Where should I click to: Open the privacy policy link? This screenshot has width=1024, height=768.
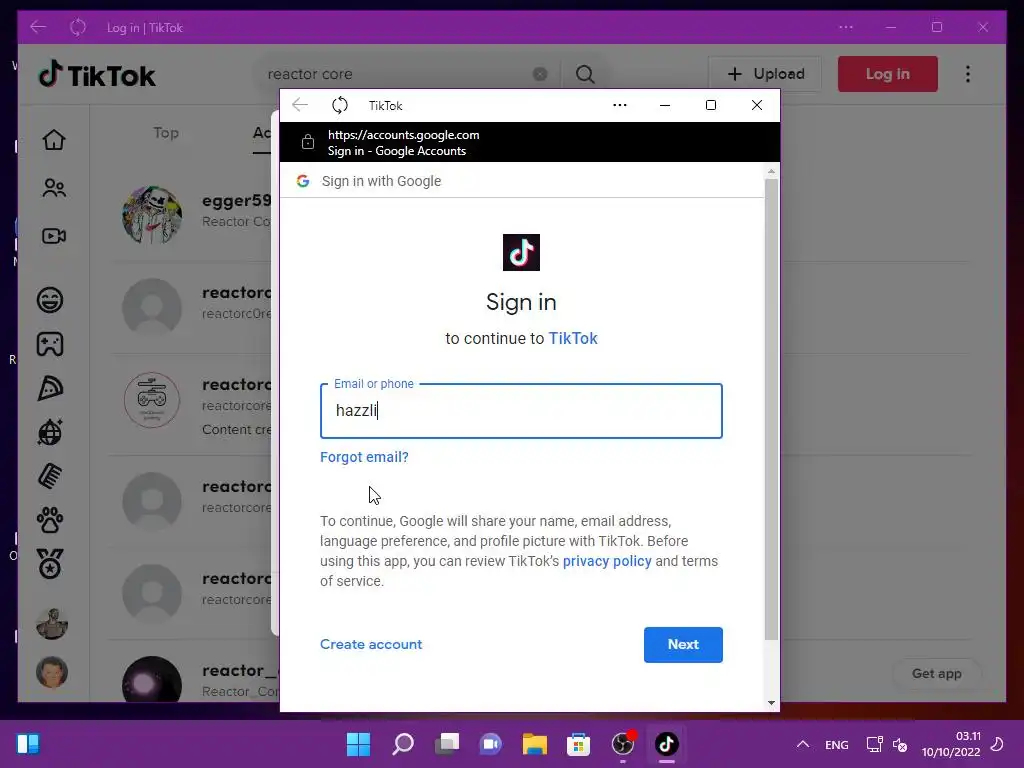pos(607,561)
